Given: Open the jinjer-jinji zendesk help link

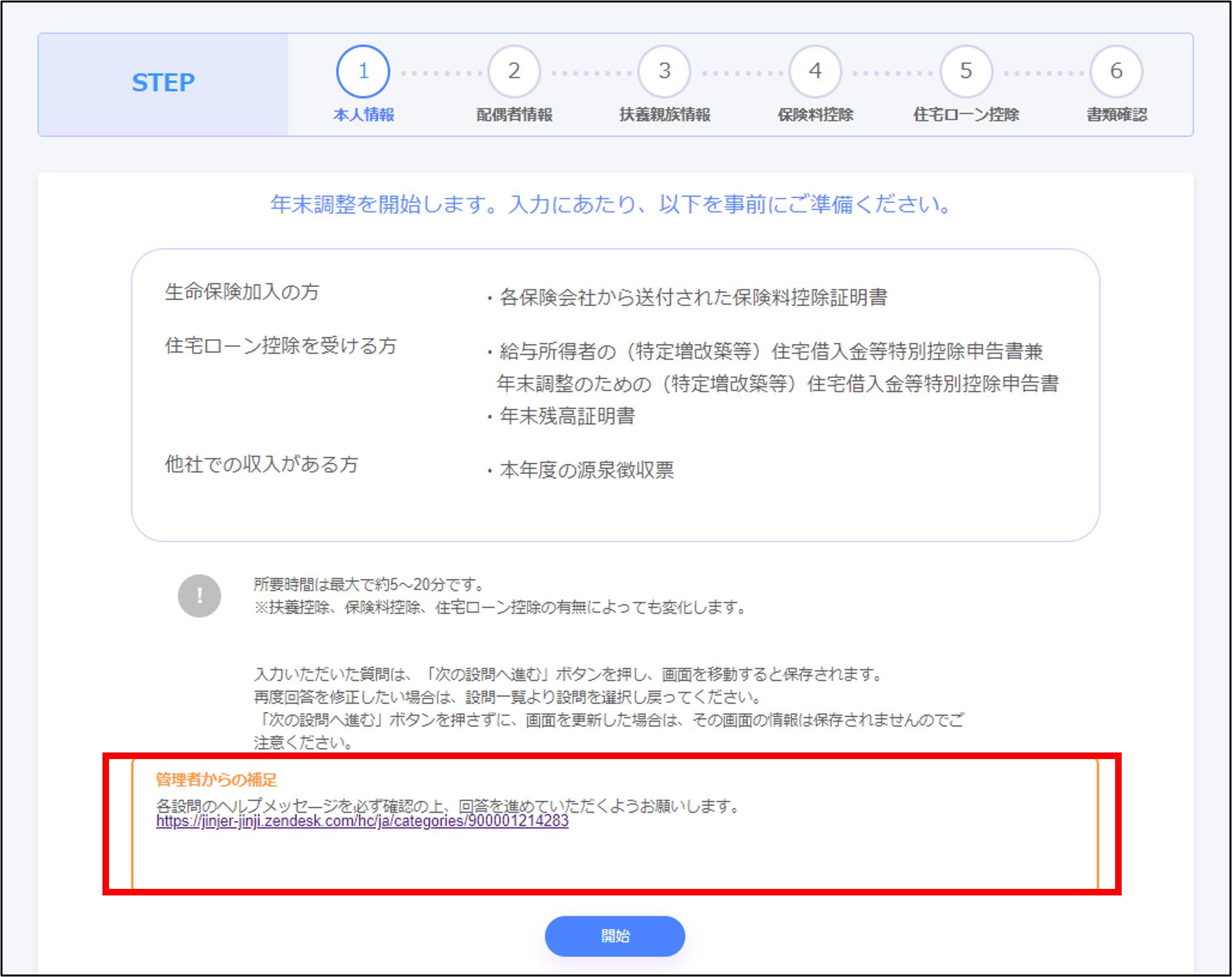Looking at the screenshot, I should (362, 822).
